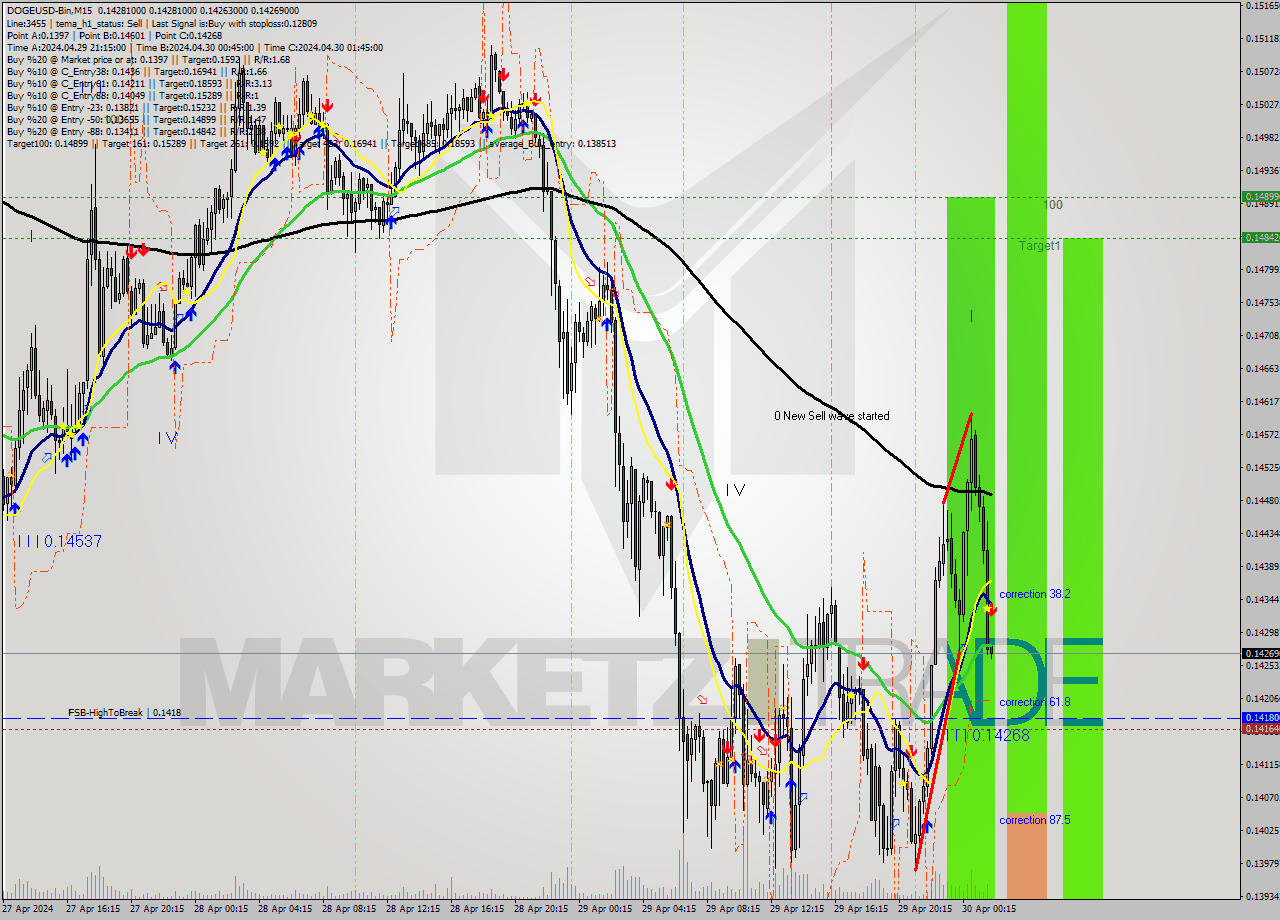Select the 'I I I 0.14268' wave label
Viewport: 1280px width, 920px height.
(989, 735)
